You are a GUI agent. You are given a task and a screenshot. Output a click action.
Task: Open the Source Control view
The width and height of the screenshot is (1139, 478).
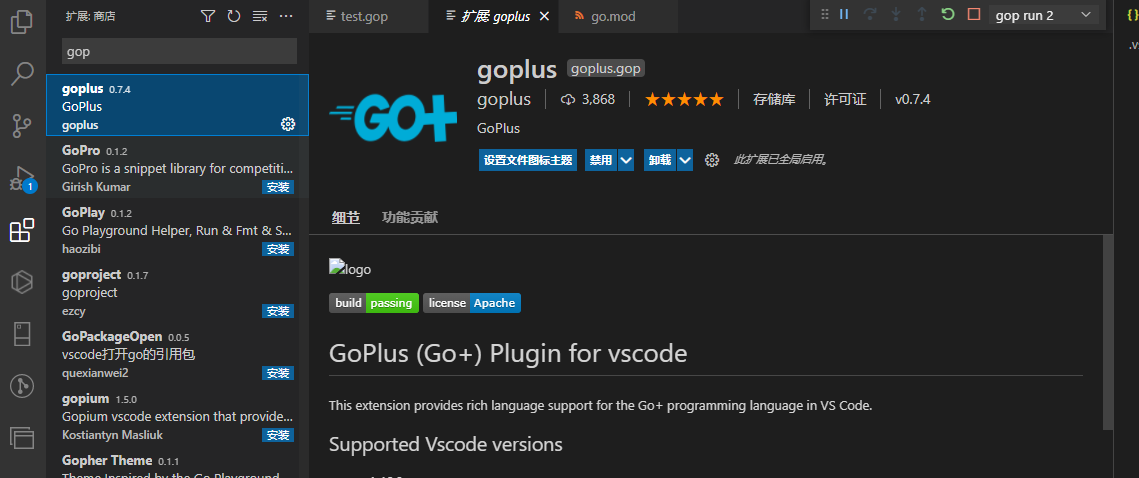[x=23, y=126]
